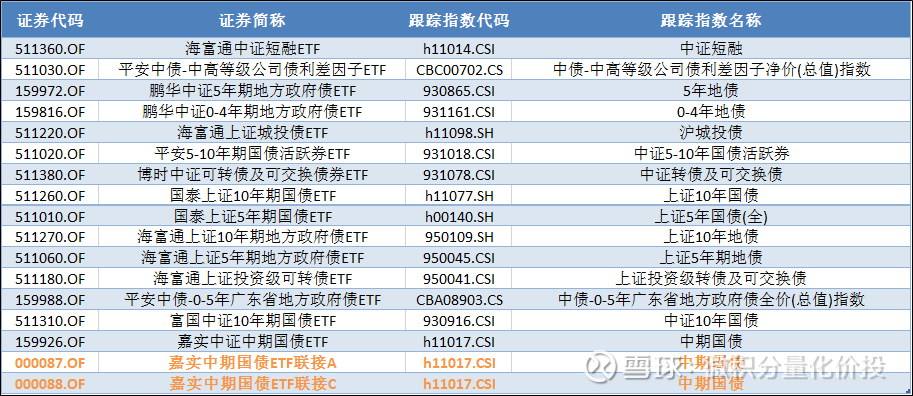Viewport: 913px width, 396px height.
Task: Select index code h11098.SH
Action: pos(459,133)
